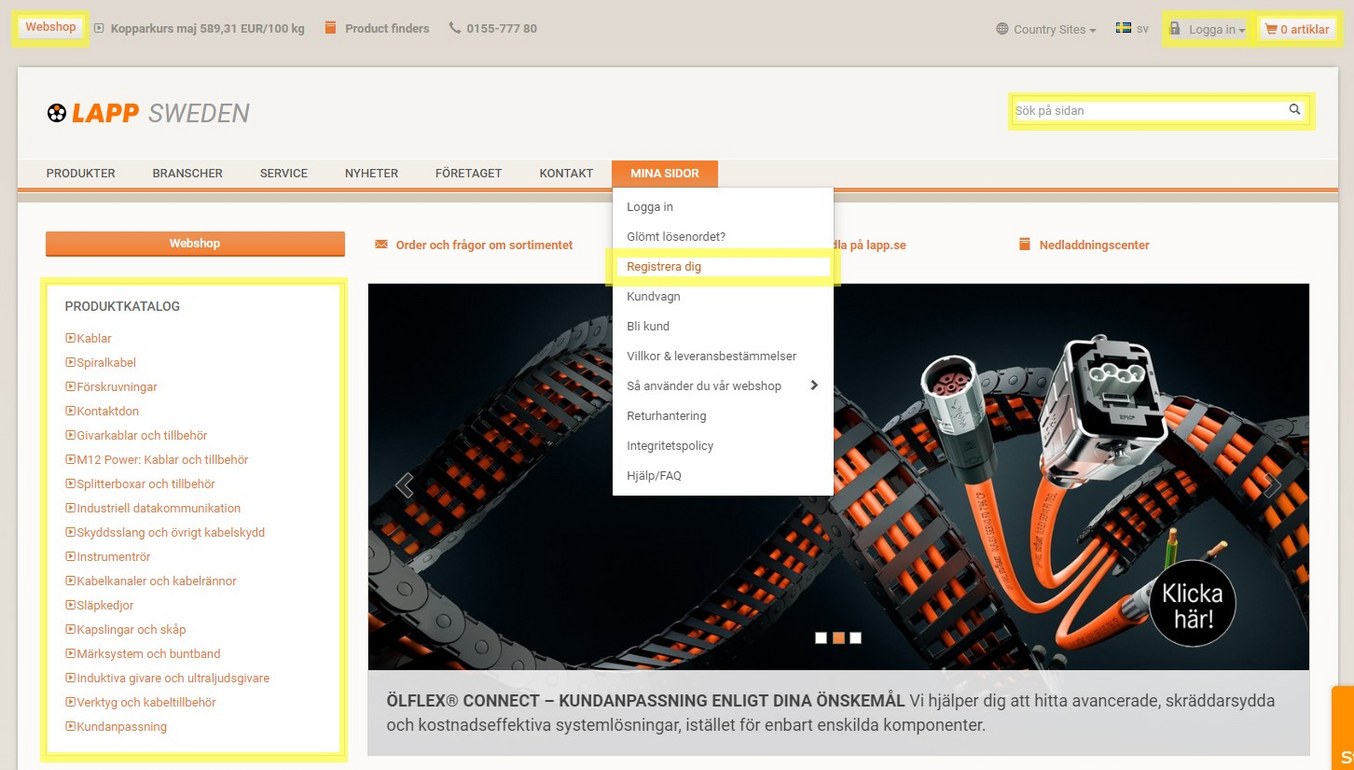
Task: Open Givarkablar och tillbehör category
Action: click(142, 435)
